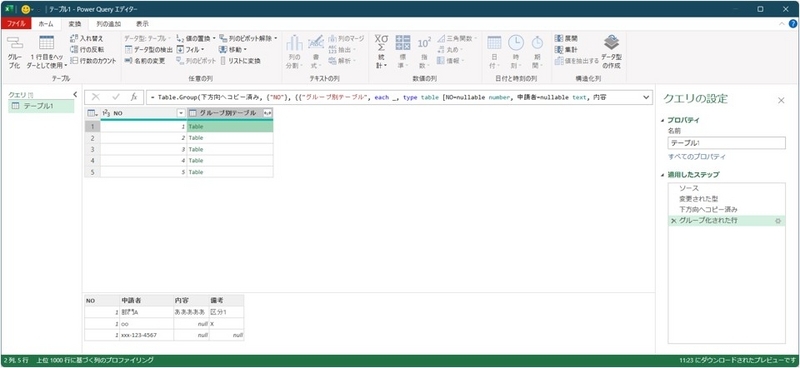
Task: Click the Table cell in row 3
Action: pos(230,149)
